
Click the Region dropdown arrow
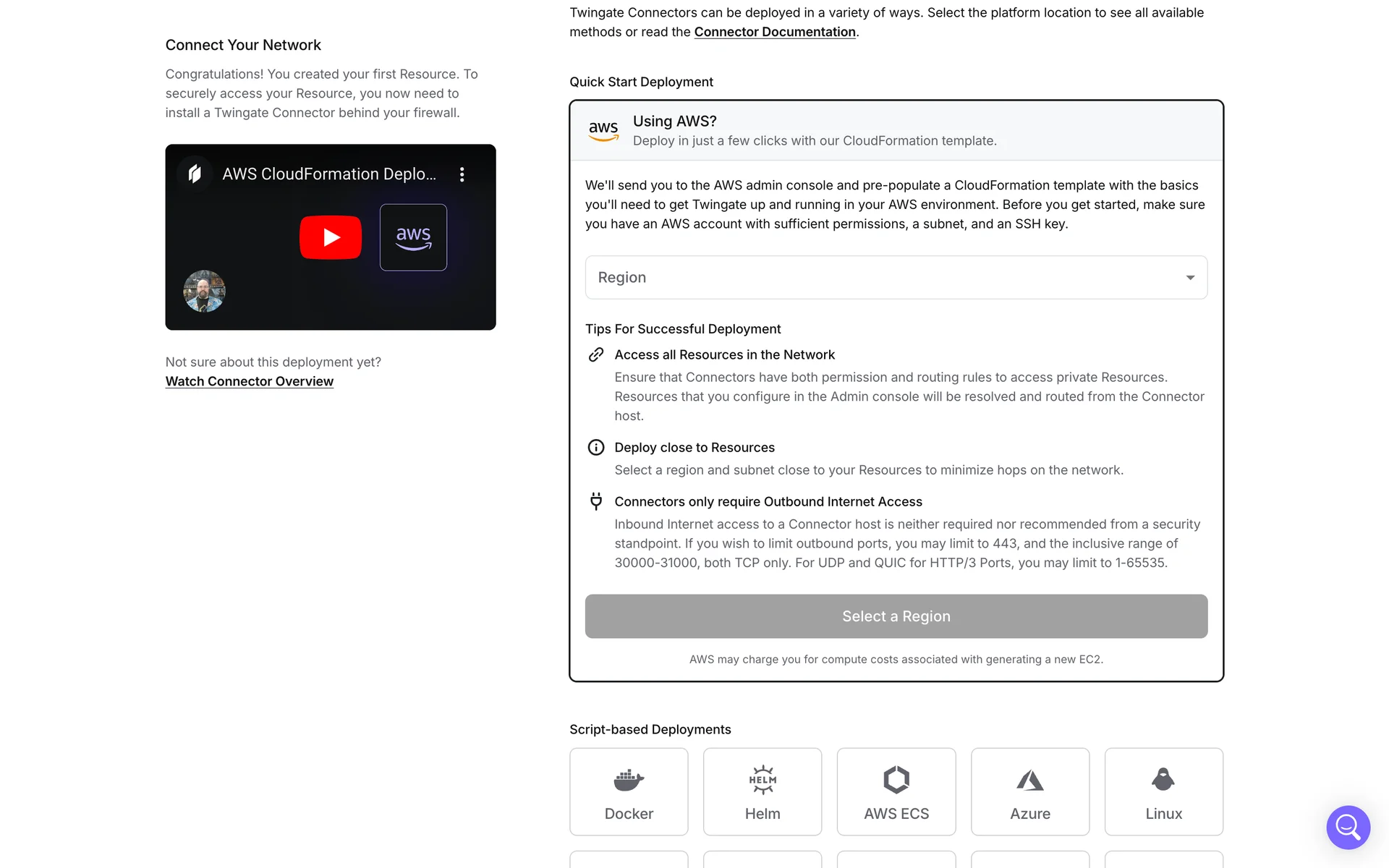[1190, 278]
